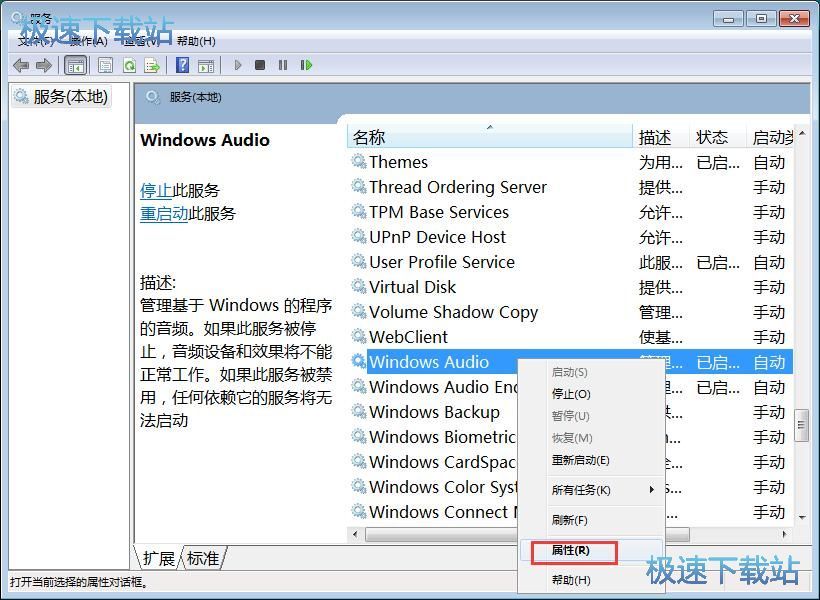Click the gear icon beside TPM Base Services
The image size is (820, 600).
pos(359,211)
